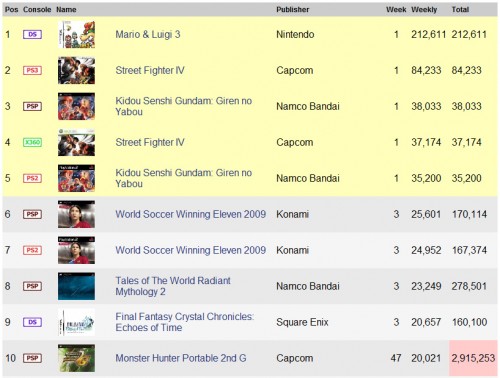Viewport: 500px width, 378px height.
Task: Click the PS2 badge for position 5 Gundam
Action: point(32,178)
